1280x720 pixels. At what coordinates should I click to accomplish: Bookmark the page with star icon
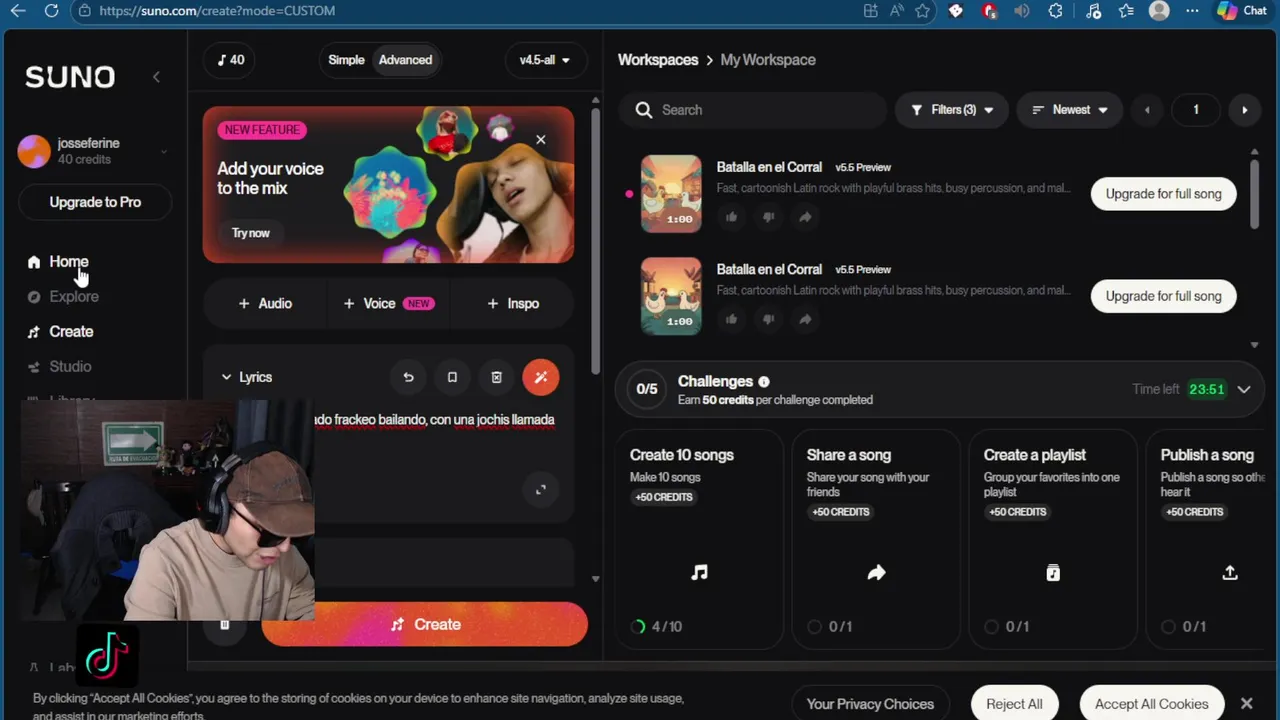(922, 11)
